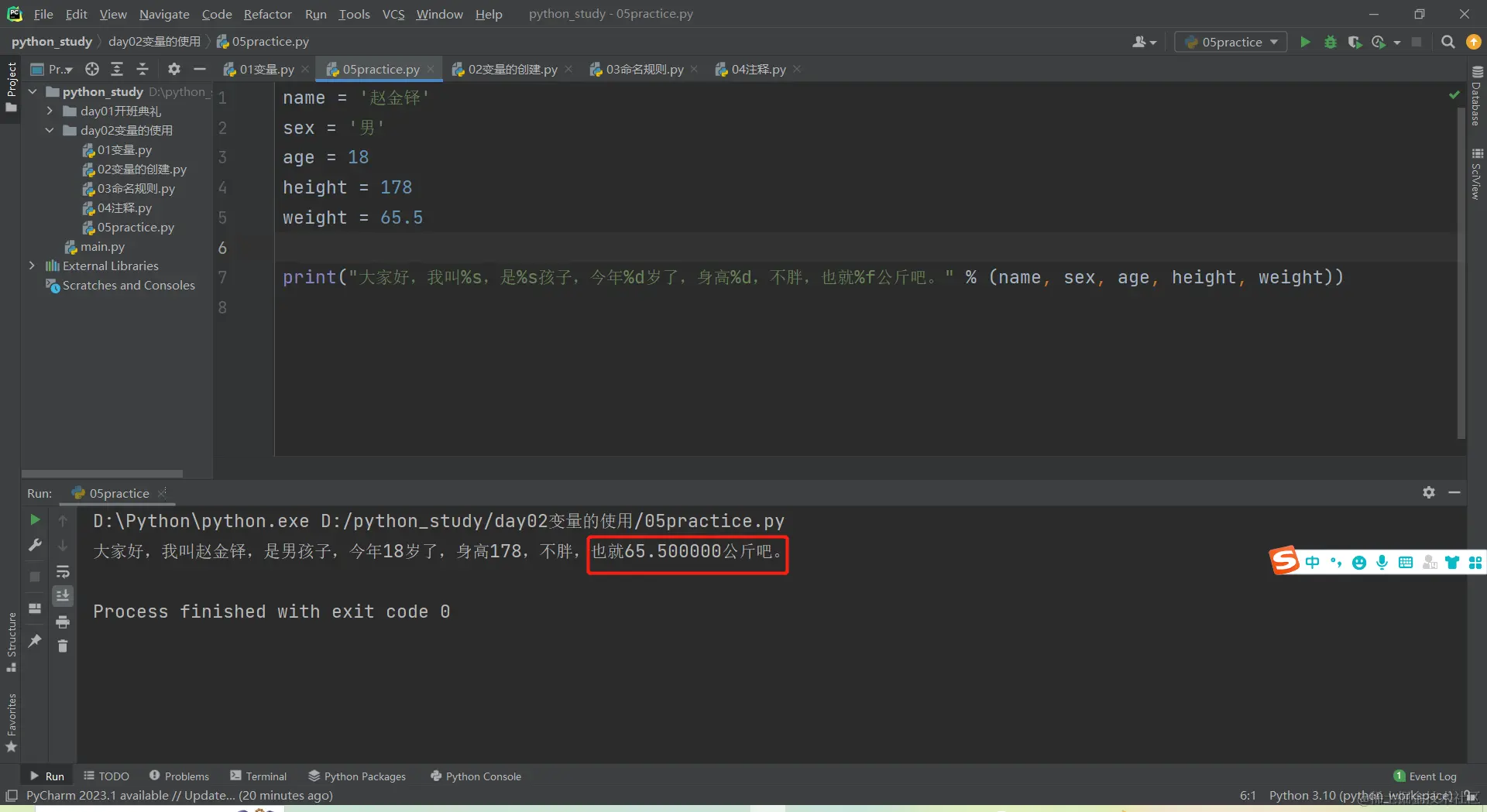The height and width of the screenshot is (812, 1487).
Task: Run 05practice with the green play button
Action: [x=1305, y=42]
